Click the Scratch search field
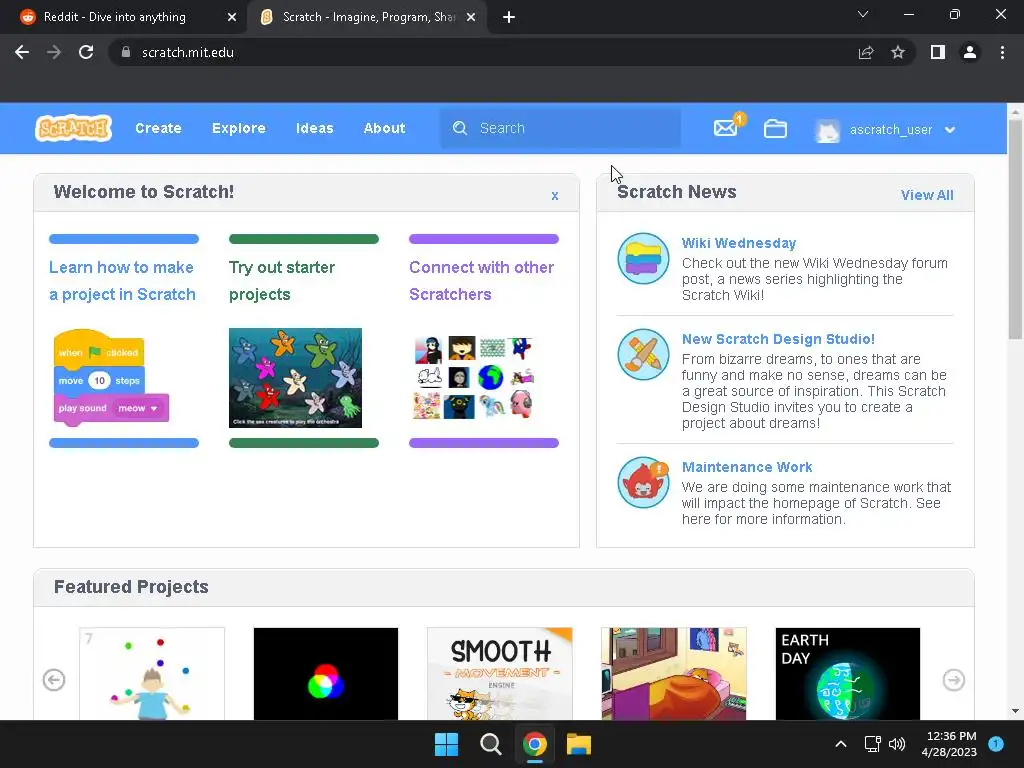Viewport: 1024px width, 768px height. tap(560, 128)
